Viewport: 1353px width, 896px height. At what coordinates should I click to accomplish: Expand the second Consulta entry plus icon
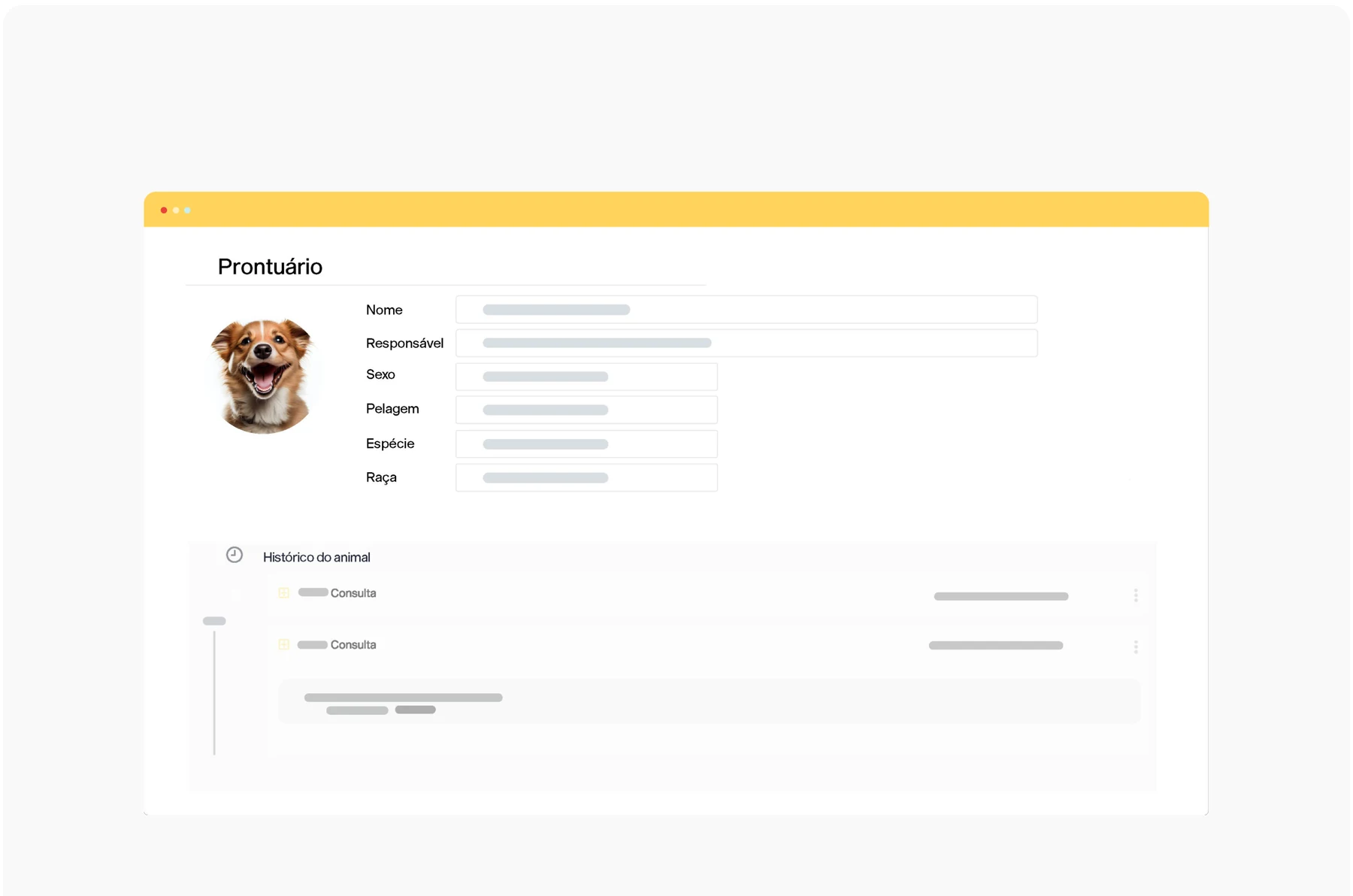click(x=284, y=644)
